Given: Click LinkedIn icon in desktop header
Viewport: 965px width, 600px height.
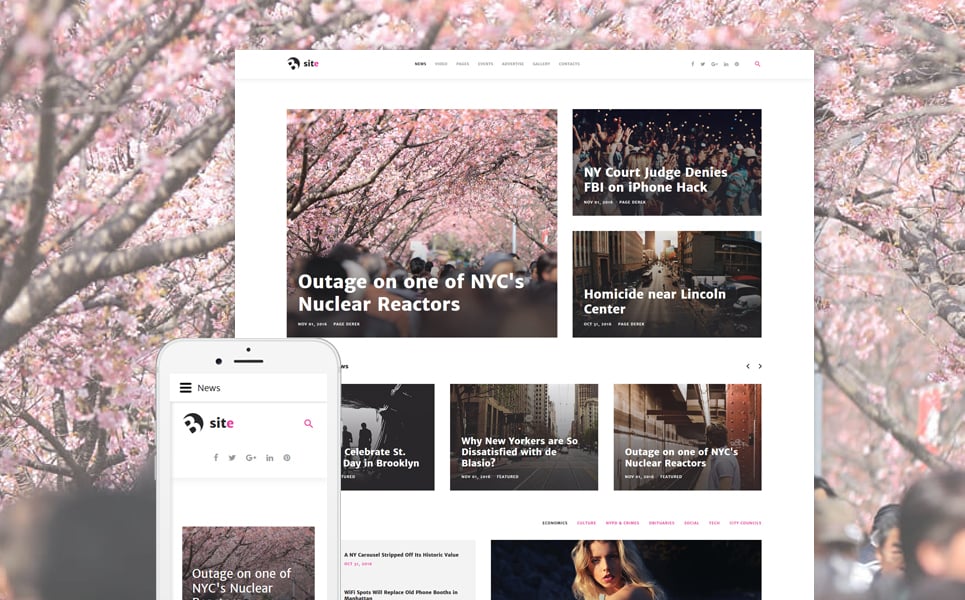Looking at the screenshot, I should 726,64.
